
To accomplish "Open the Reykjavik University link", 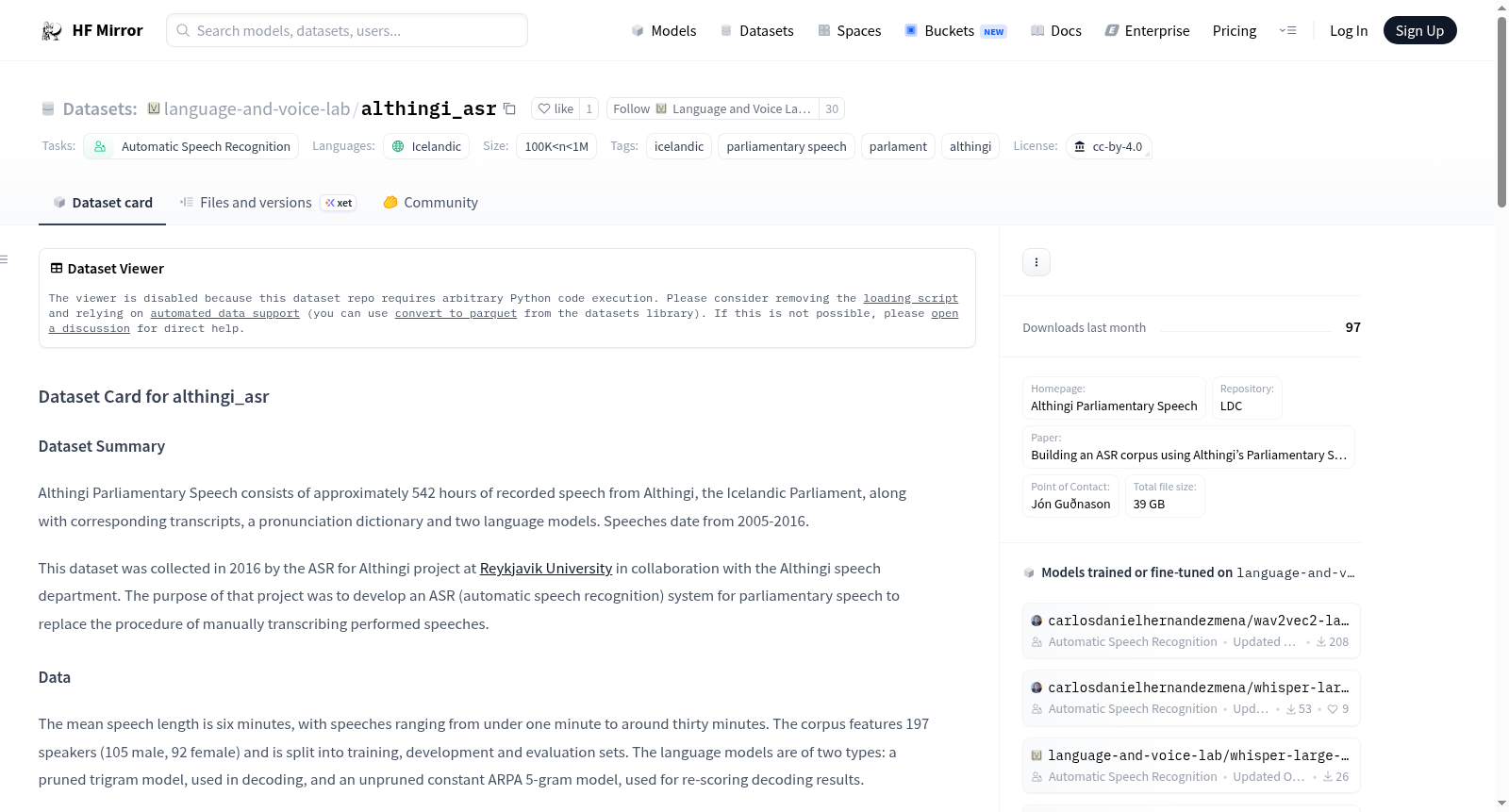I will click(546, 569).
